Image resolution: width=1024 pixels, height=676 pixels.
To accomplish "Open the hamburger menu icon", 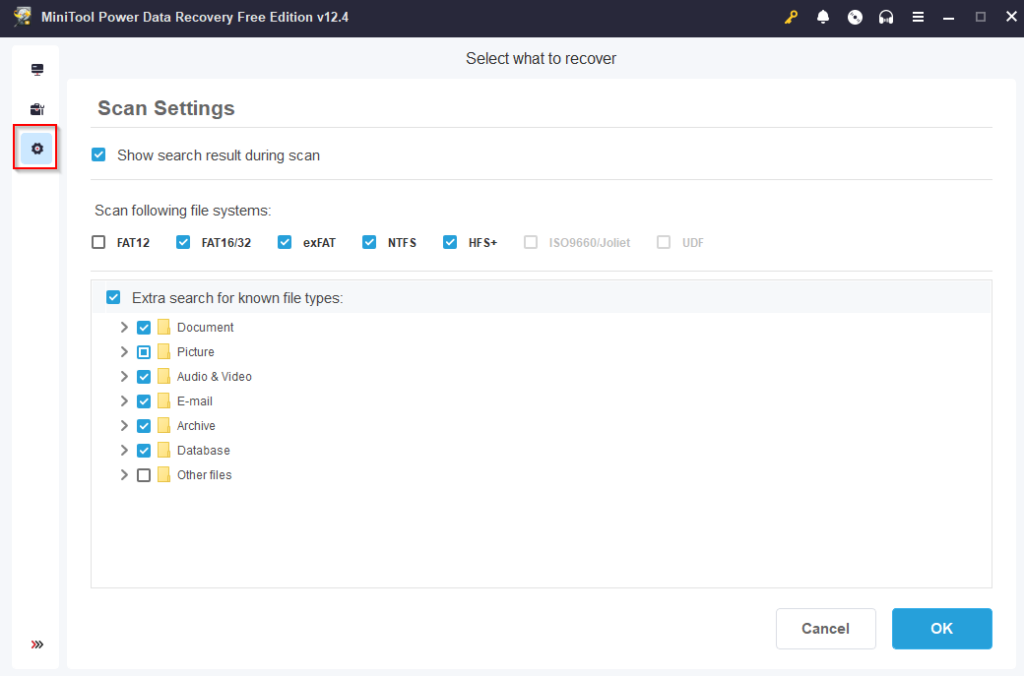I will [918, 18].
